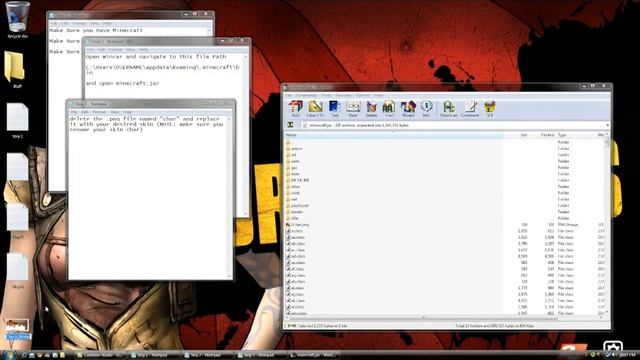Open Help menu in Step 2 Notepad
Image resolution: width=640 pixels, height=360 pixels.
tap(143, 49)
